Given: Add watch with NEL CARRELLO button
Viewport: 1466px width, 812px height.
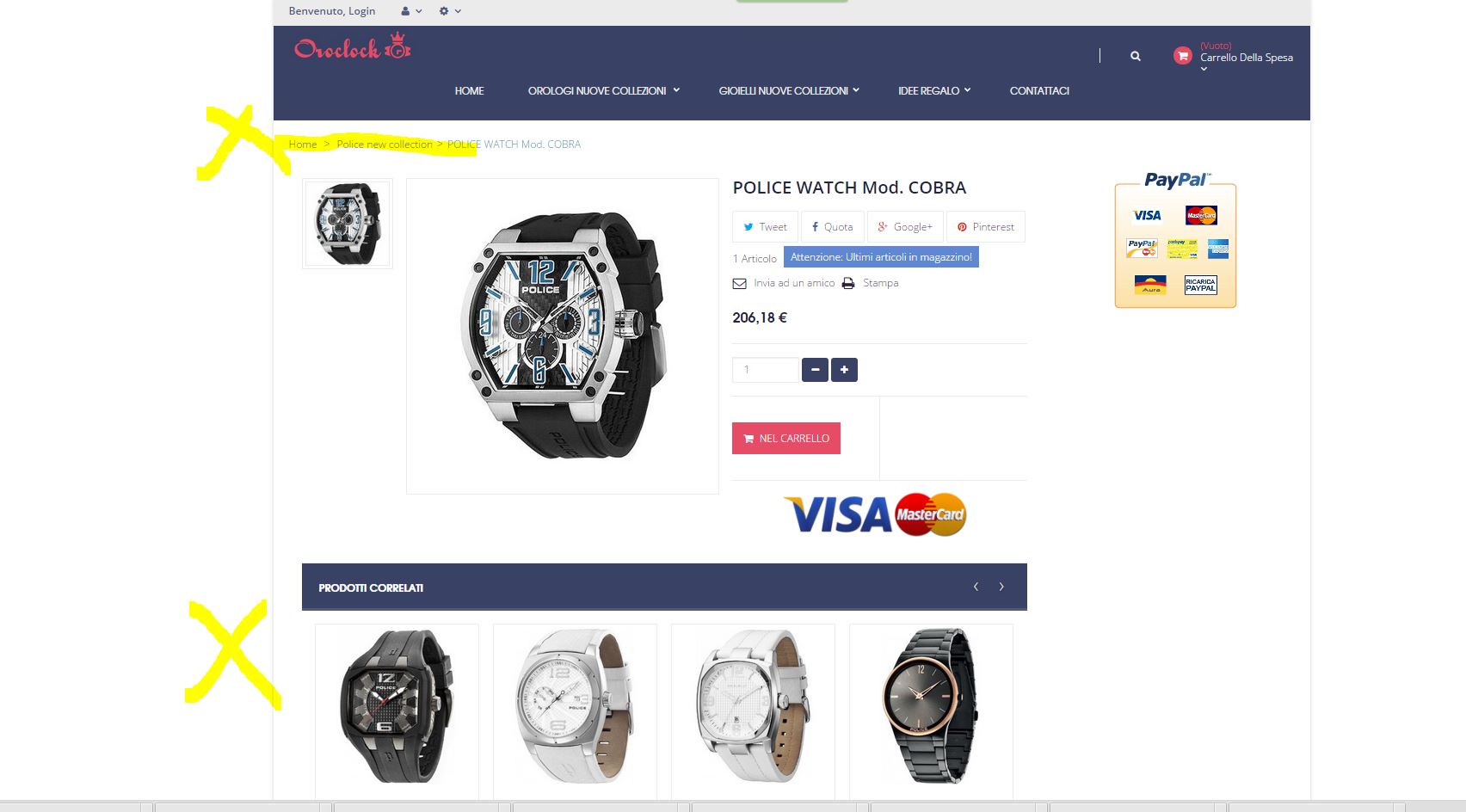Looking at the screenshot, I should [786, 438].
